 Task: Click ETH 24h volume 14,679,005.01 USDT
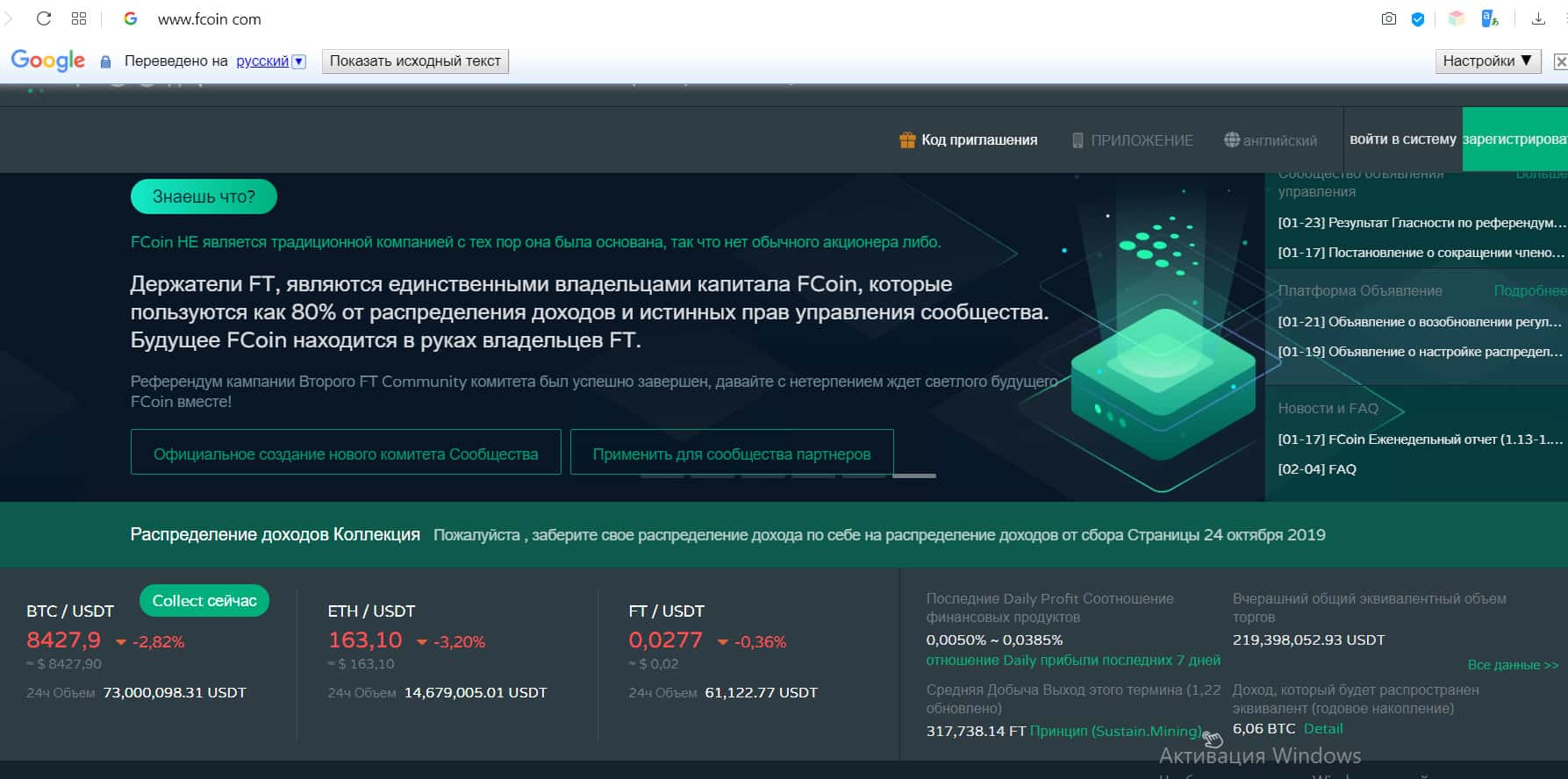[x=476, y=693]
